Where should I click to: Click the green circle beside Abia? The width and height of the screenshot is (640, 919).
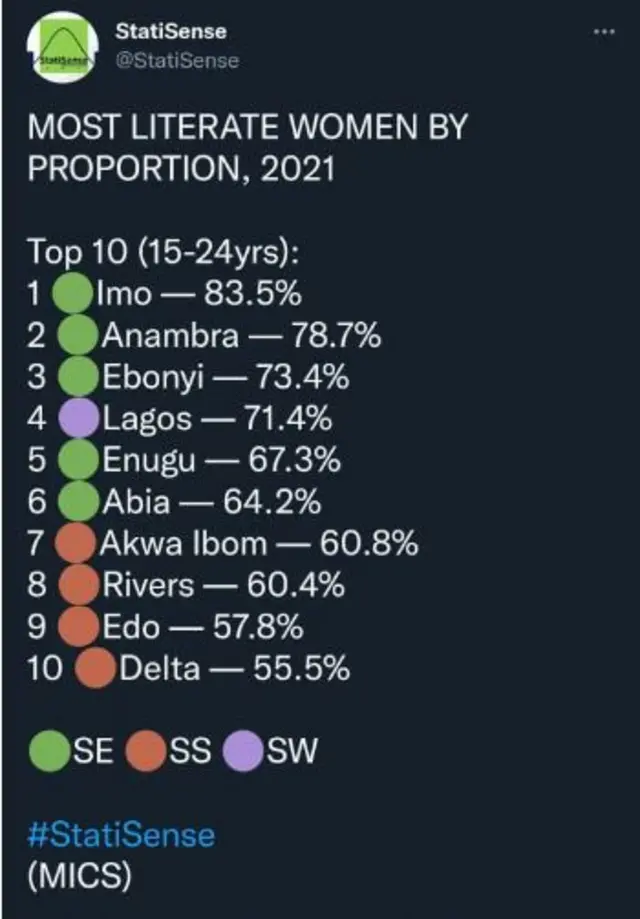pos(79,502)
